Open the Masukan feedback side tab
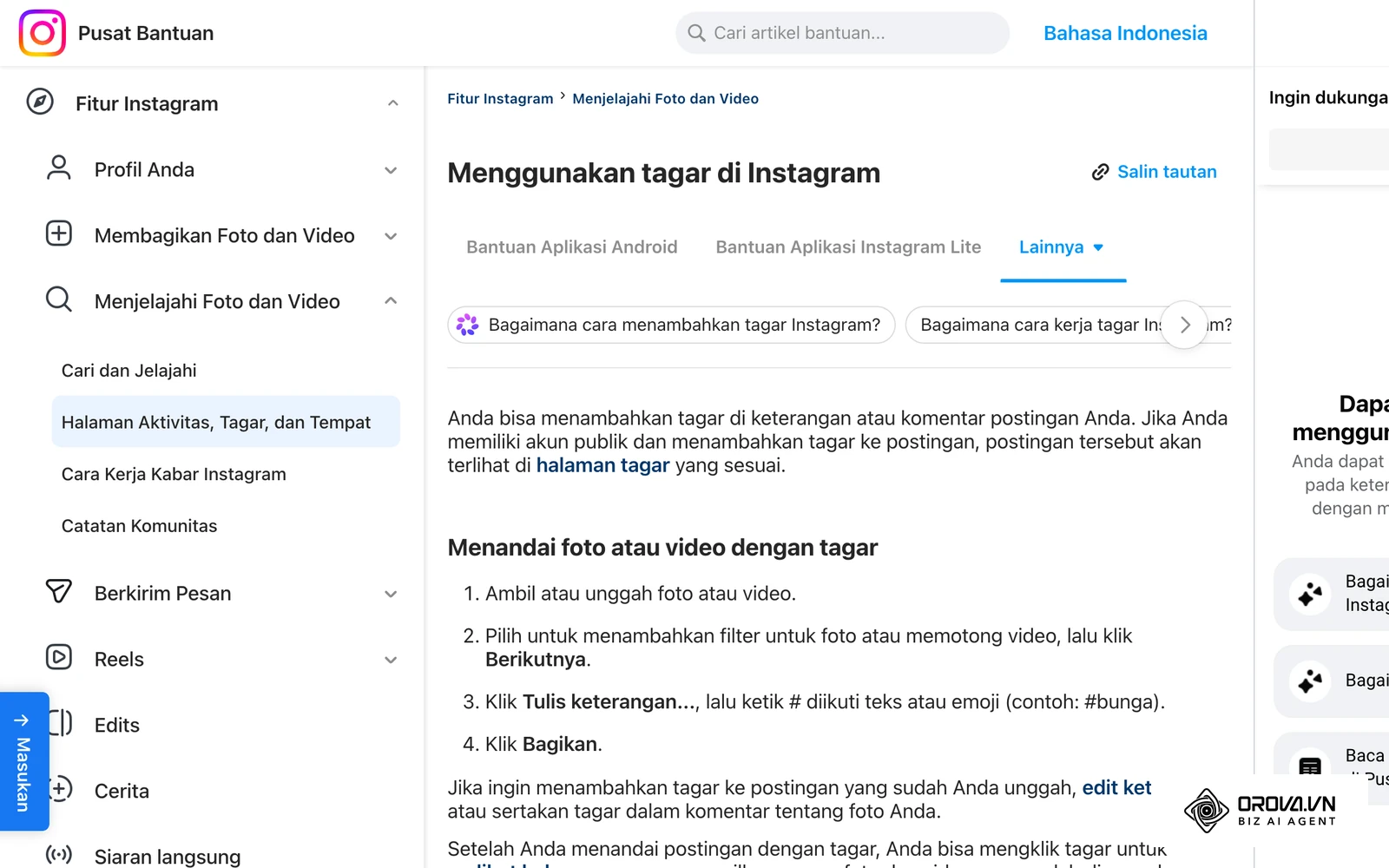 tap(23, 761)
